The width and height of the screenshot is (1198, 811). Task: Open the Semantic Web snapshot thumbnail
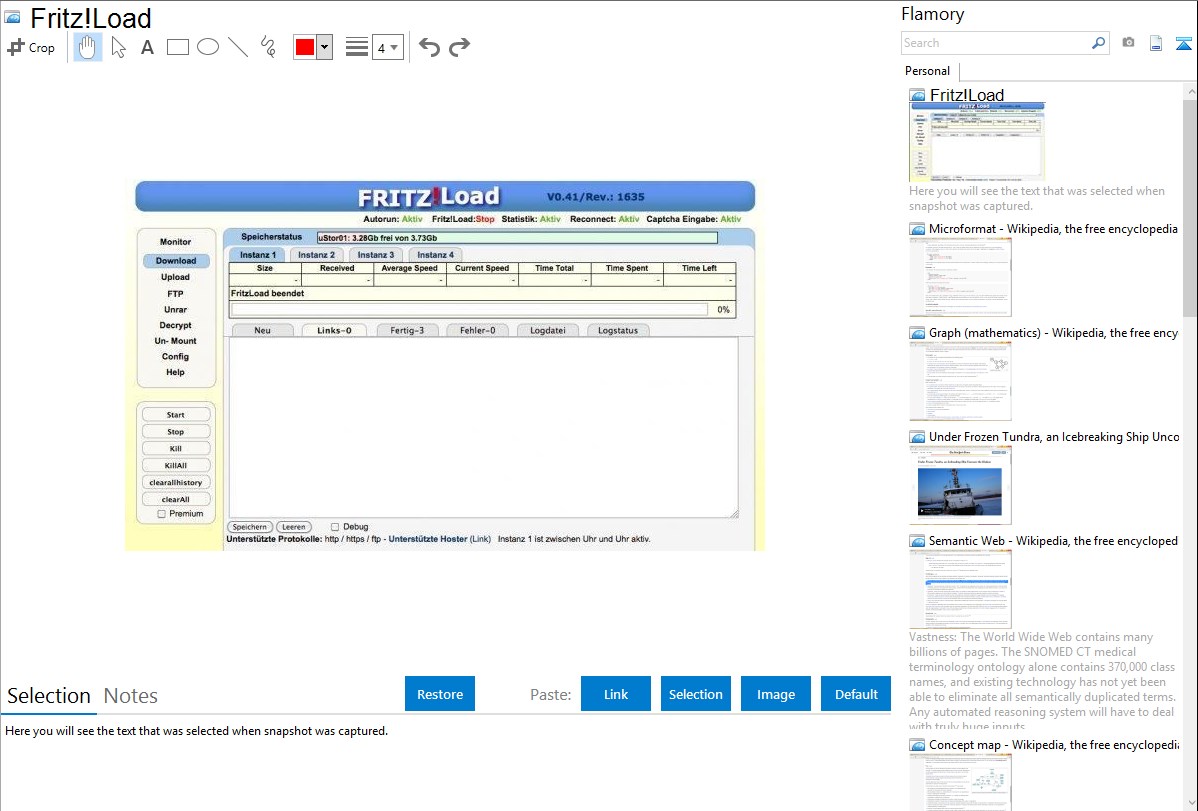pyautogui.click(x=960, y=589)
